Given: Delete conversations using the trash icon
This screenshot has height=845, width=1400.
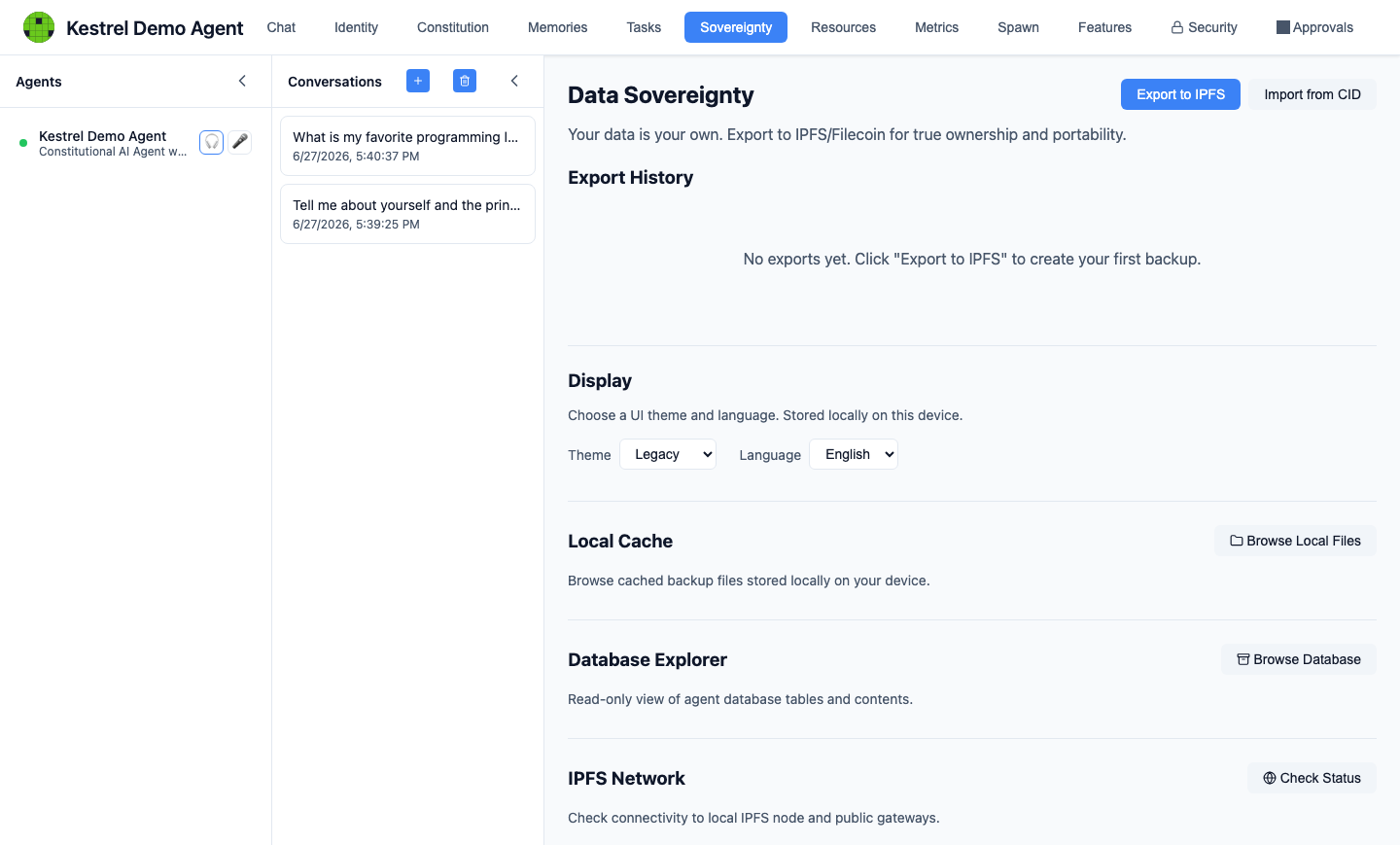Looking at the screenshot, I should (465, 81).
